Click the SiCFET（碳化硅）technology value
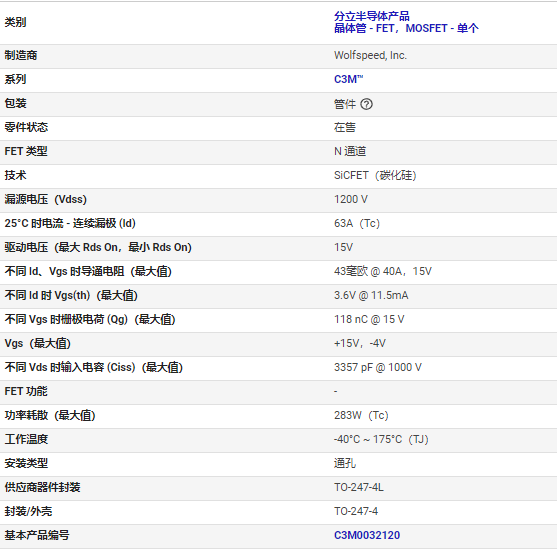The image size is (557, 549). click(x=375, y=175)
